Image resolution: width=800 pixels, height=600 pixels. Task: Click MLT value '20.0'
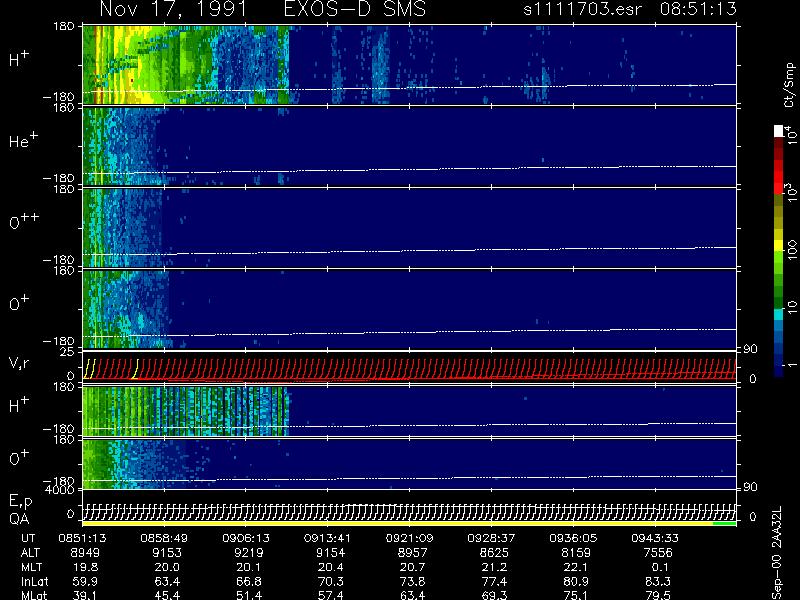click(x=167, y=567)
